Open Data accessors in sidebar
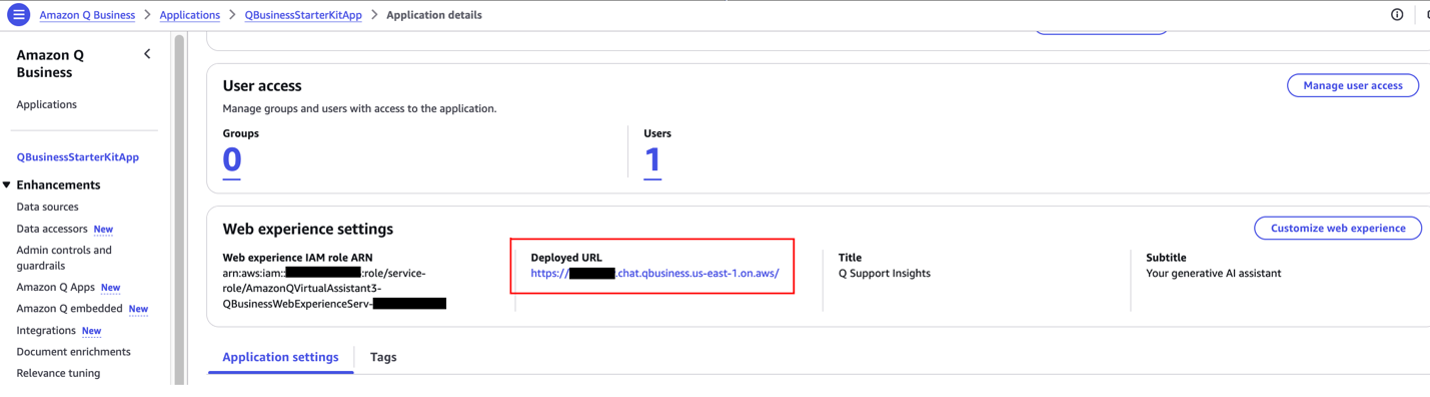1430x397 pixels. (52, 229)
